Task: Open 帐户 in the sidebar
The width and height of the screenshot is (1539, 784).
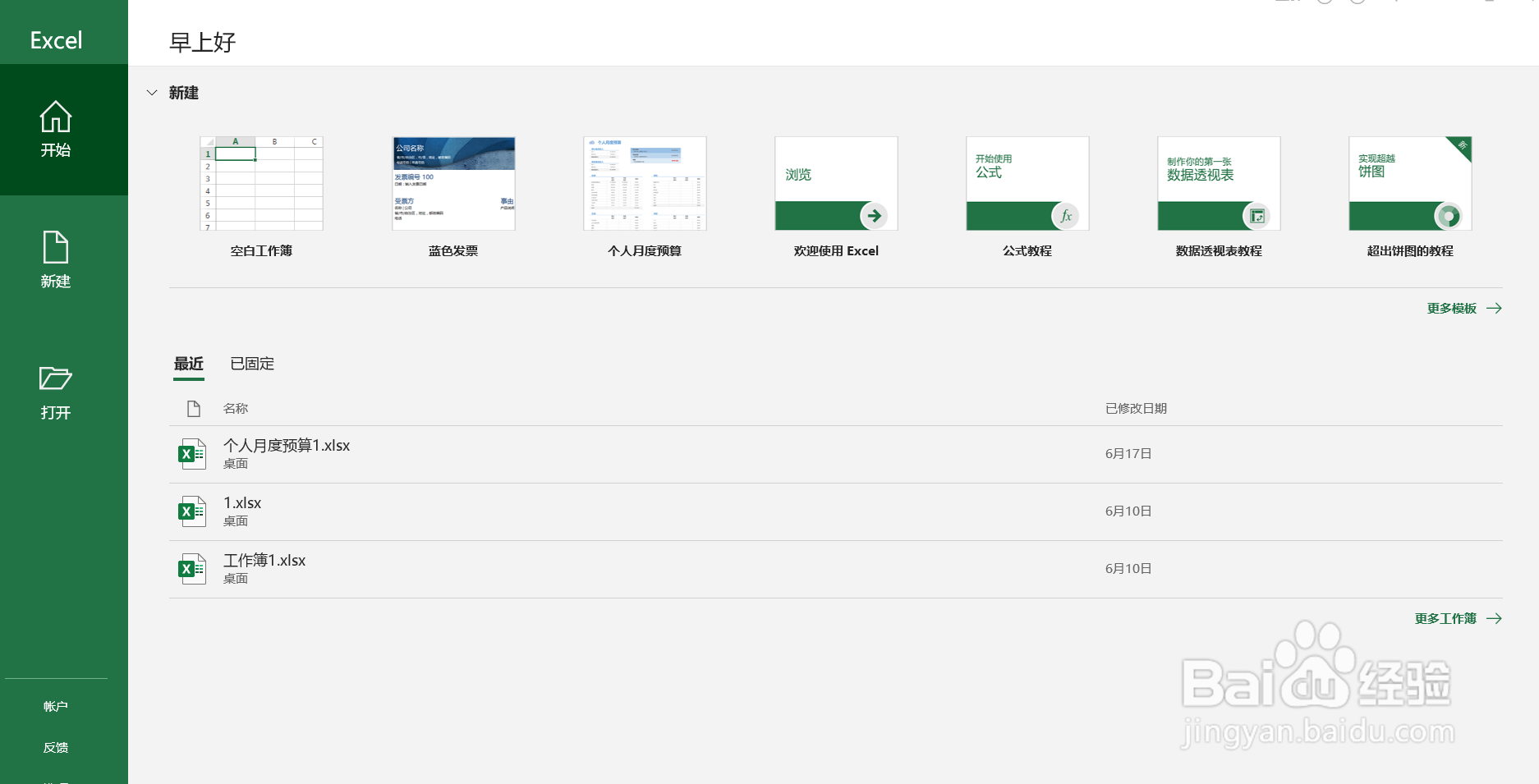Action: 56,706
